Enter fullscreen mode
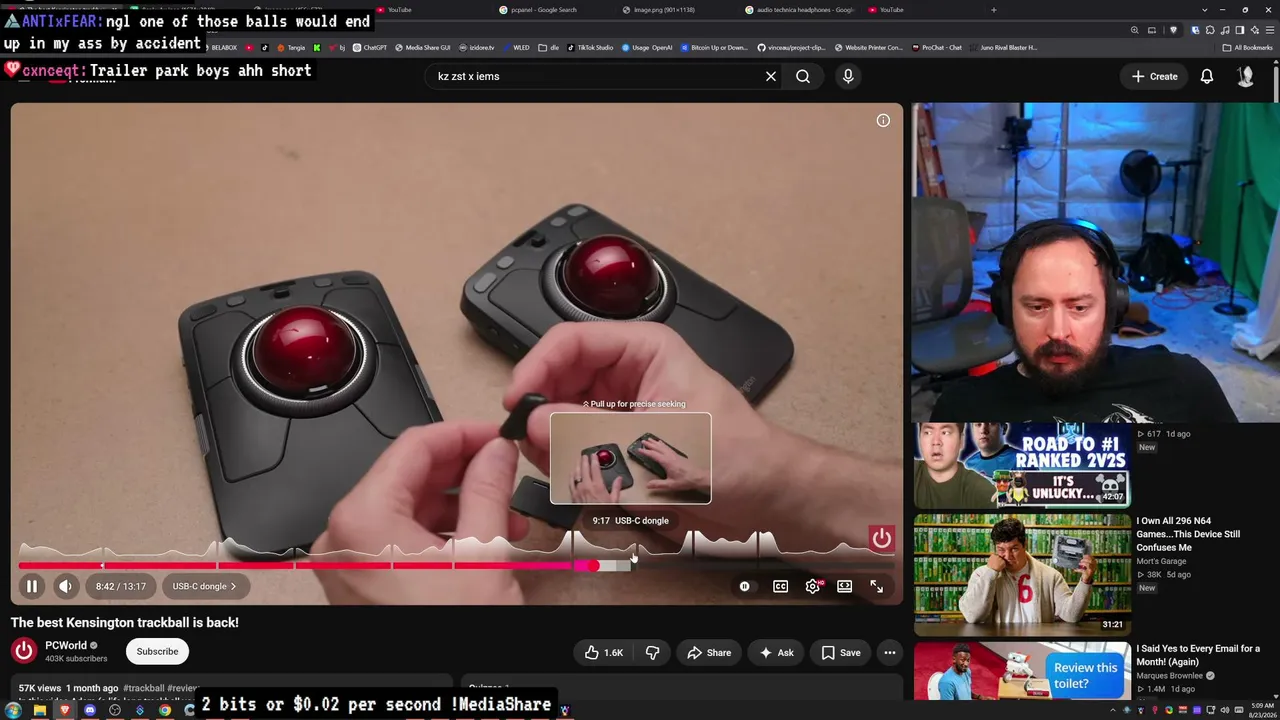The width and height of the screenshot is (1280, 720). tap(877, 587)
